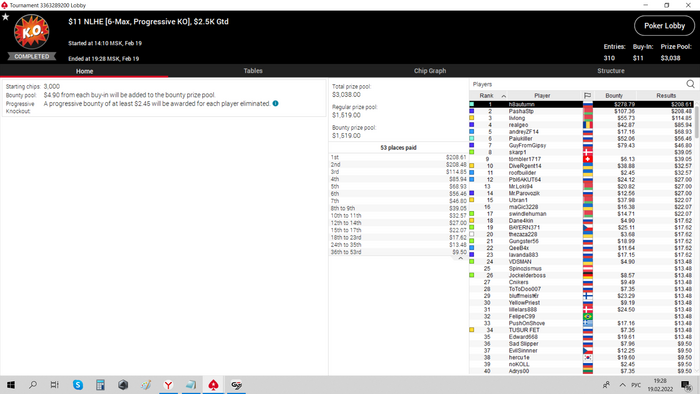The width and height of the screenshot is (700, 394).
Task: Click the cyan color tag of h8autumn
Action: 471,104
